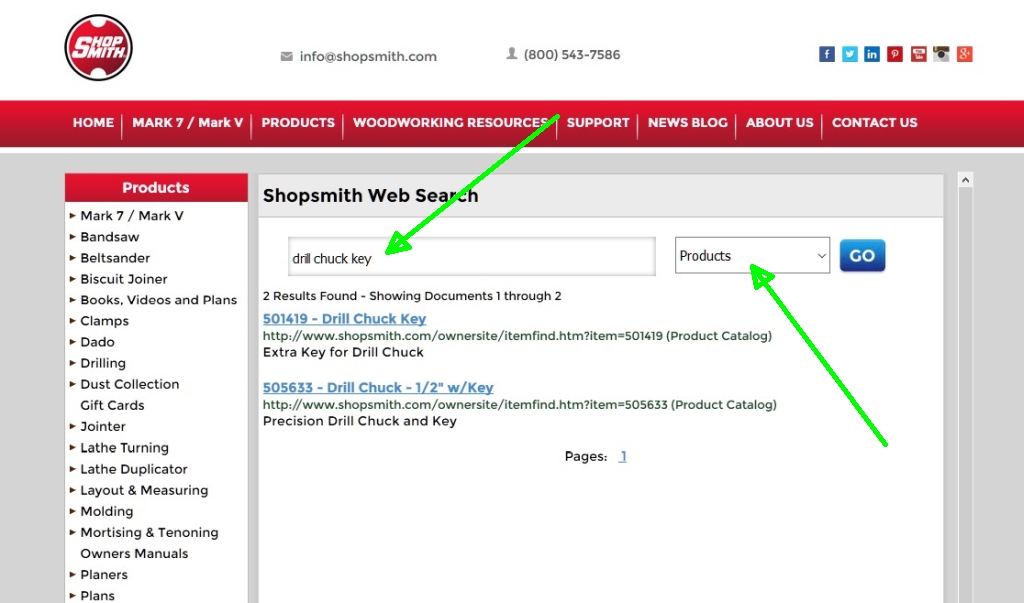Open ABOUT US in navigation bar
This screenshot has width=1024, height=603.
click(x=780, y=123)
